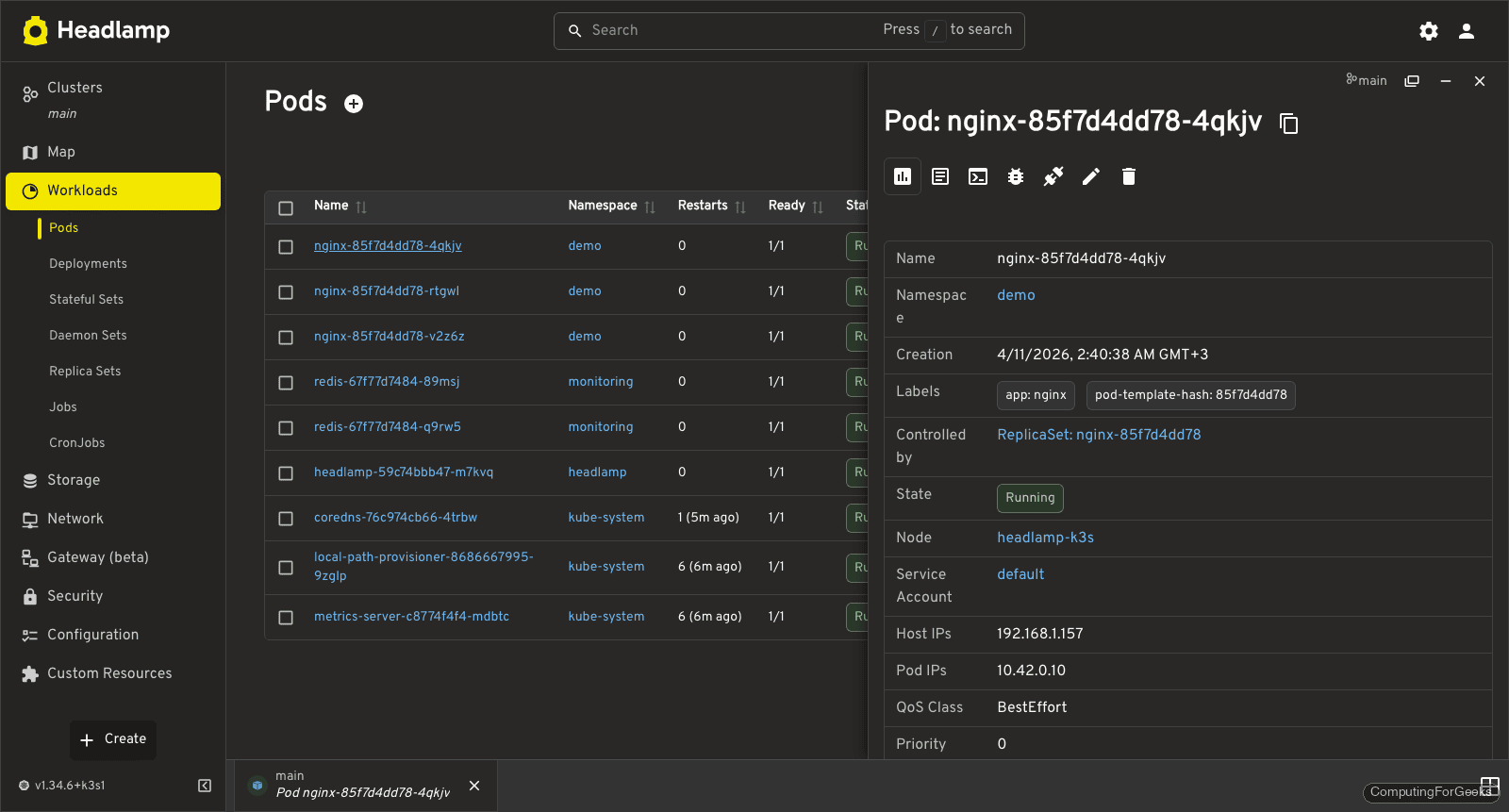Open the user account icon
Screen dimensions: 1509x812
[1467, 31]
